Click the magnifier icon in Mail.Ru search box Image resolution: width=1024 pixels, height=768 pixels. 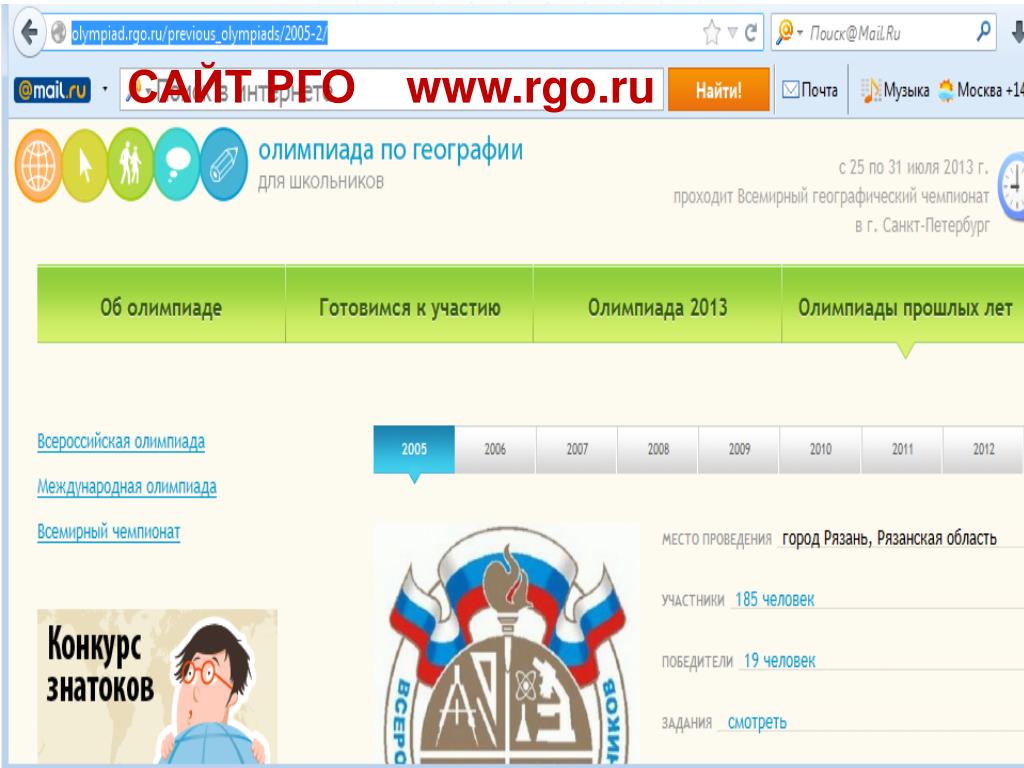pyautogui.click(x=983, y=30)
